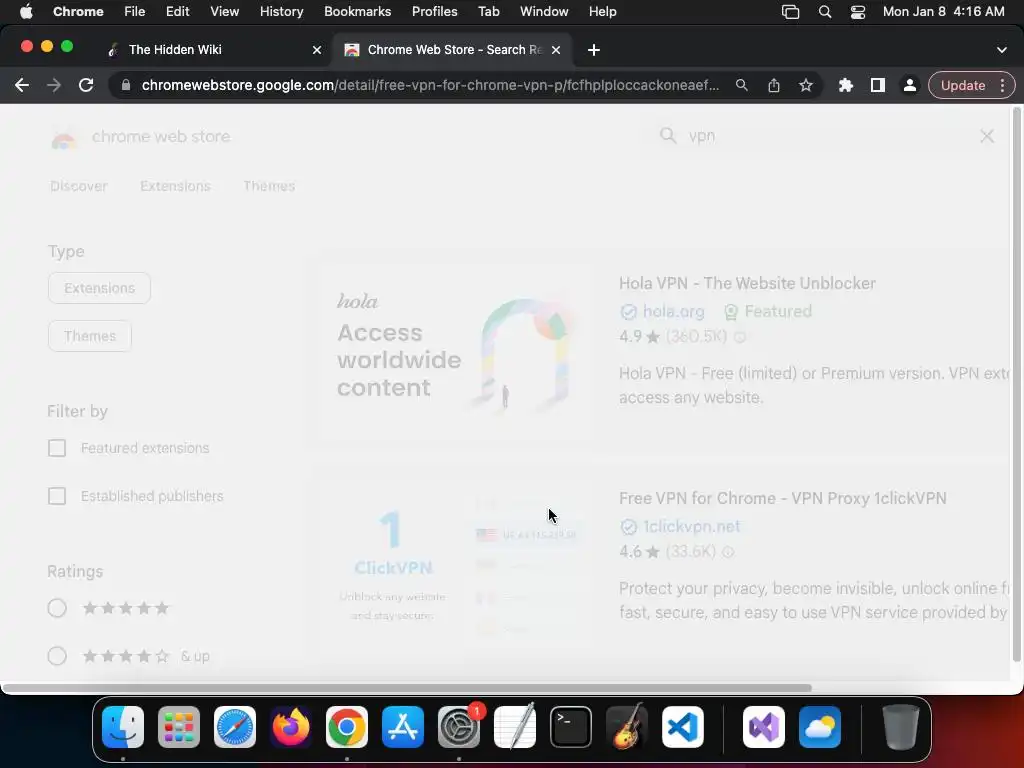Open Free VPN for Chrome 1clickVPN
Image resolution: width=1024 pixels, height=768 pixels.
point(782,498)
